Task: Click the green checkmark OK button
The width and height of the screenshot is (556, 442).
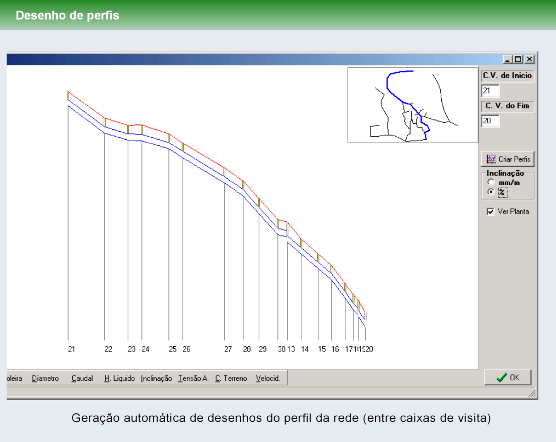Action: (x=508, y=377)
